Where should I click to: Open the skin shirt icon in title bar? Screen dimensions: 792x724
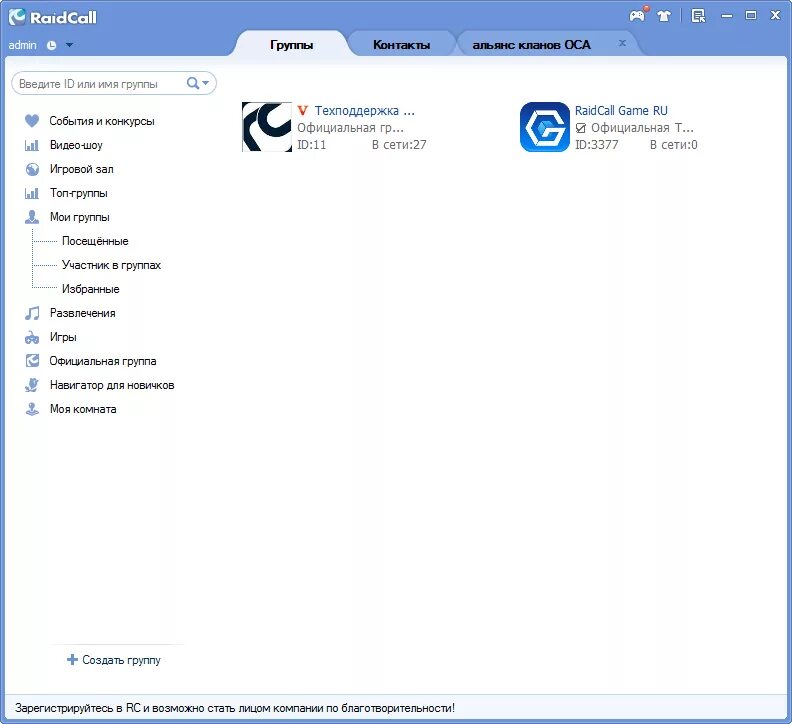[664, 16]
